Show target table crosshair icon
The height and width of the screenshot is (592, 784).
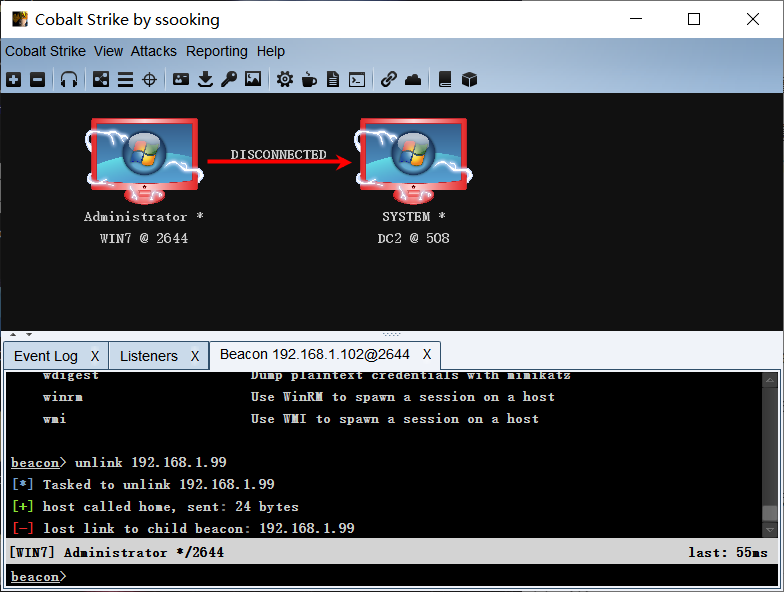(x=150, y=80)
